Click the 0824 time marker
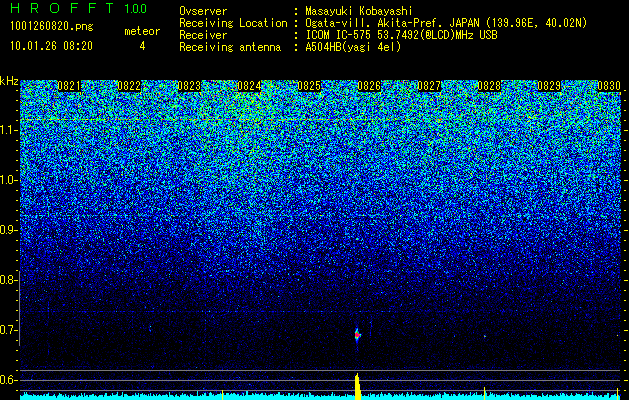 point(249,86)
